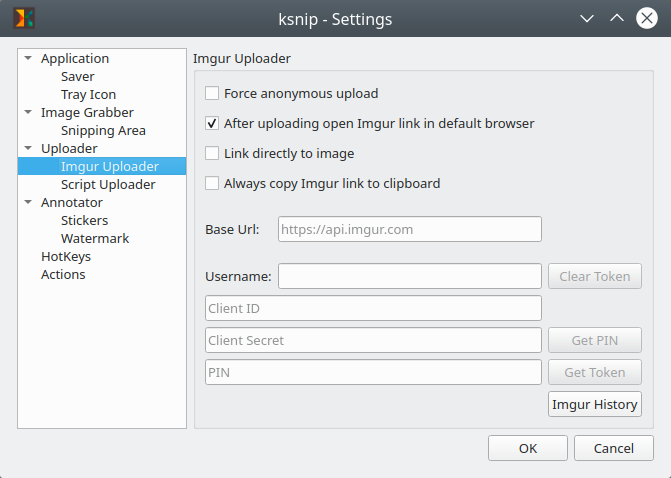Screen dimensions: 671x478
Task: Collapse the Uploader tree arrow
Action: tap(29, 149)
